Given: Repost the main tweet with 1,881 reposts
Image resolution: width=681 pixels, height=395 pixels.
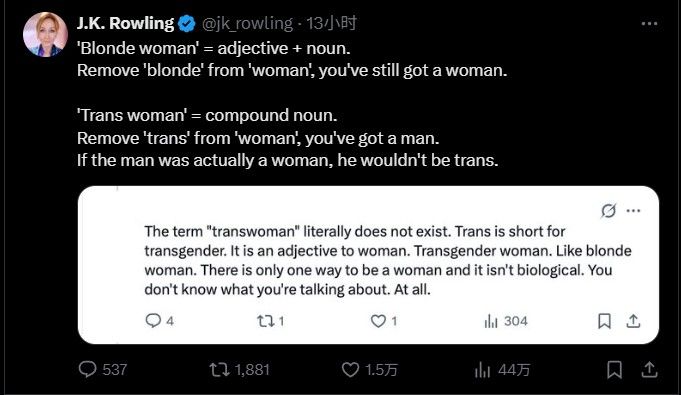Looking at the screenshot, I should (x=239, y=370).
